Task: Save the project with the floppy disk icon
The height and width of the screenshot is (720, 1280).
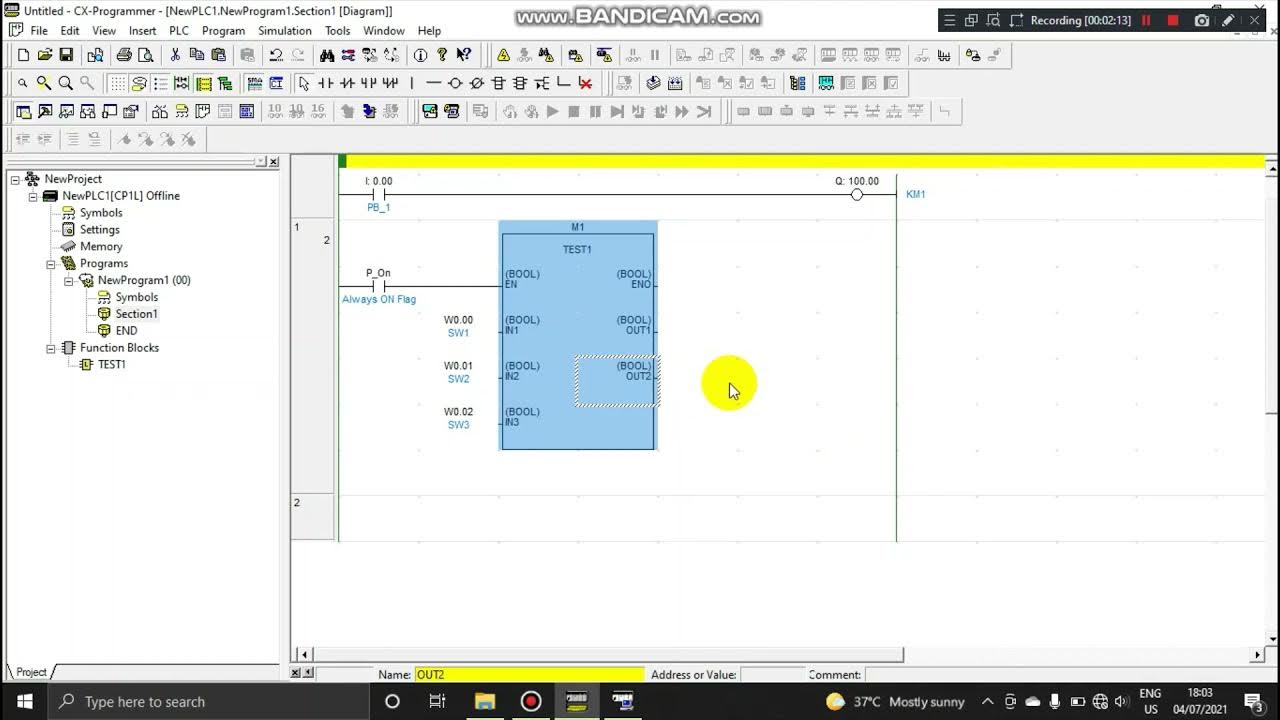Action: tap(66, 55)
